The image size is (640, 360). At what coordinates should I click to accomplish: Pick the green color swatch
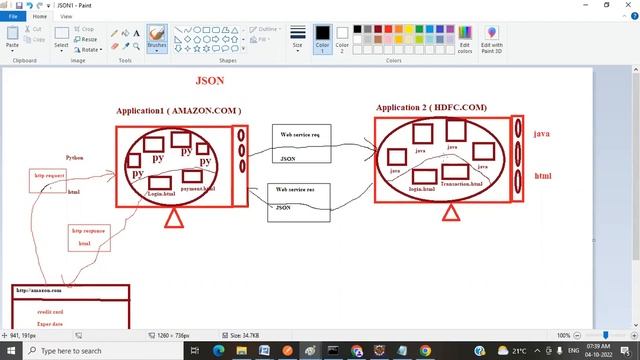pos(419,29)
